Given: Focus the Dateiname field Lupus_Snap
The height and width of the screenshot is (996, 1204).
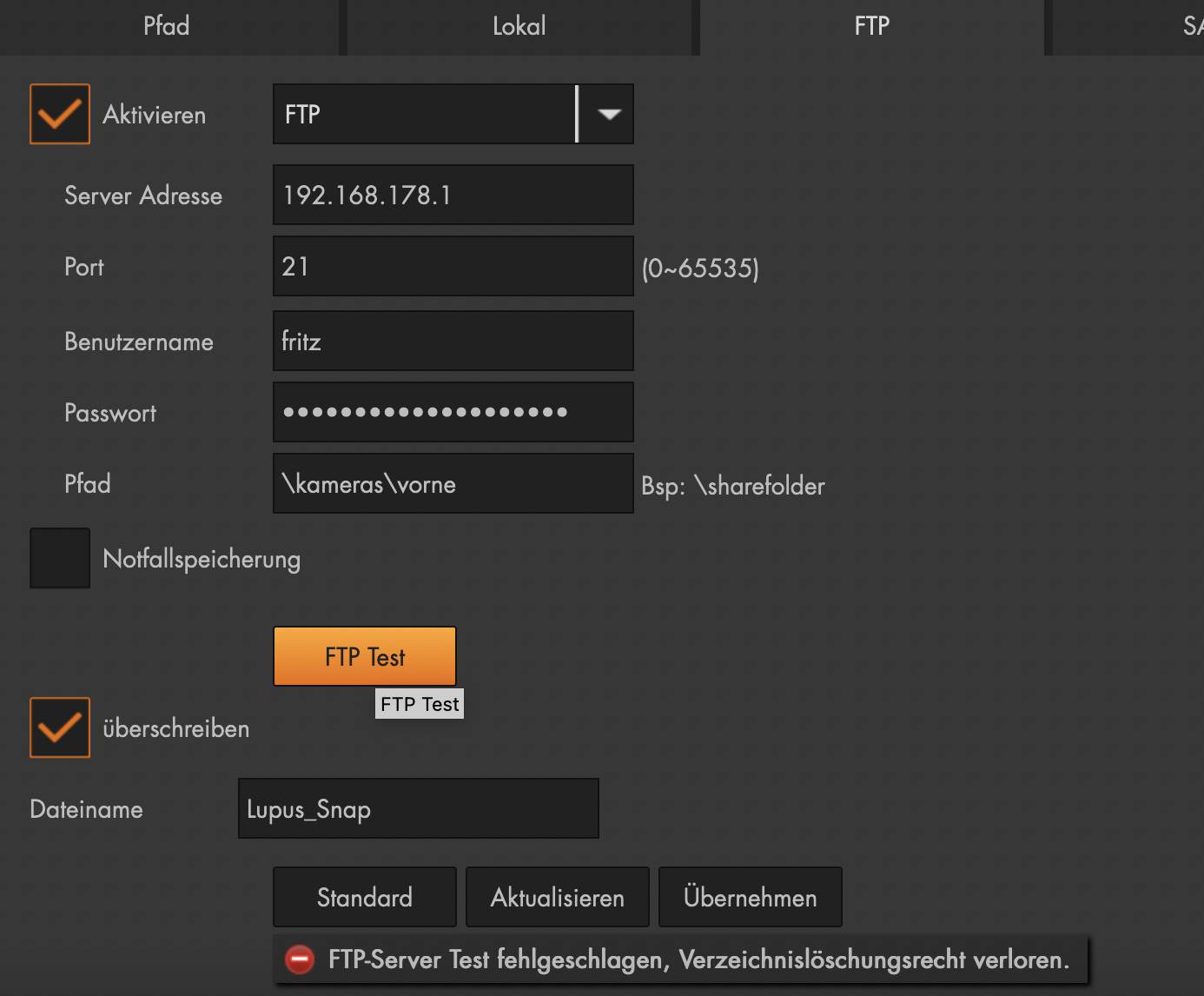Looking at the screenshot, I should click(418, 809).
